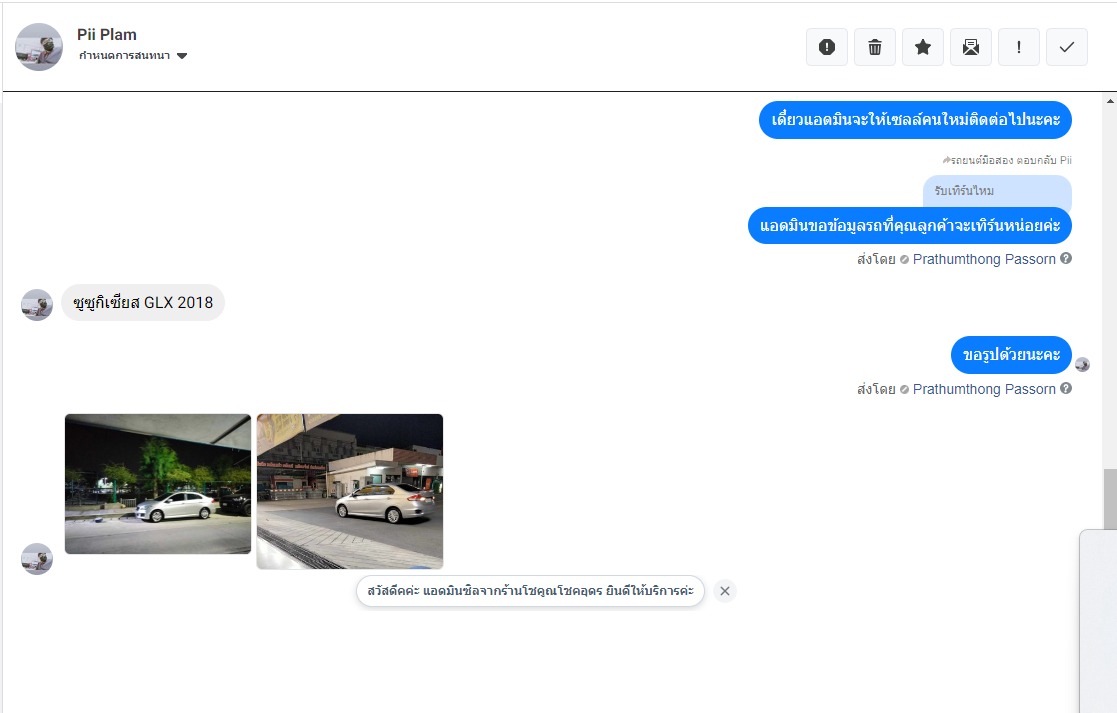Mark conversation as spam with the octagon icon
The width and height of the screenshot is (1117, 713).
coord(826,47)
